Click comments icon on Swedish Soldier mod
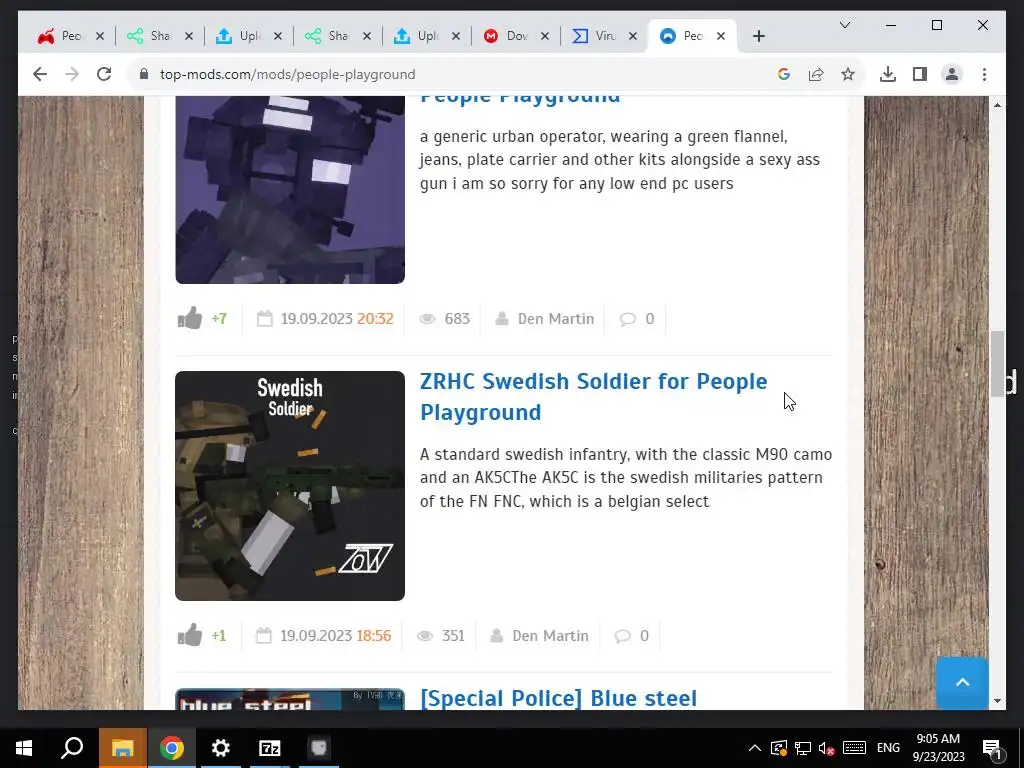The height and width of the screenshot is (768, 1024). pos(622,635)
